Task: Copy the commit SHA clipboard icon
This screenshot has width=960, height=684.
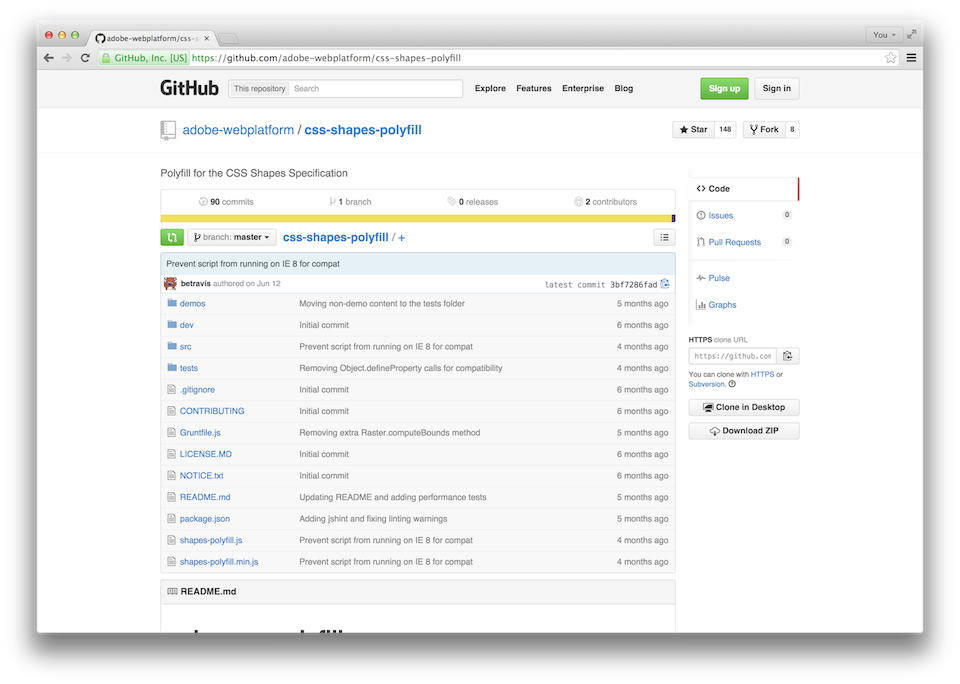Action: pyautogui.click(x=666, y=284)
